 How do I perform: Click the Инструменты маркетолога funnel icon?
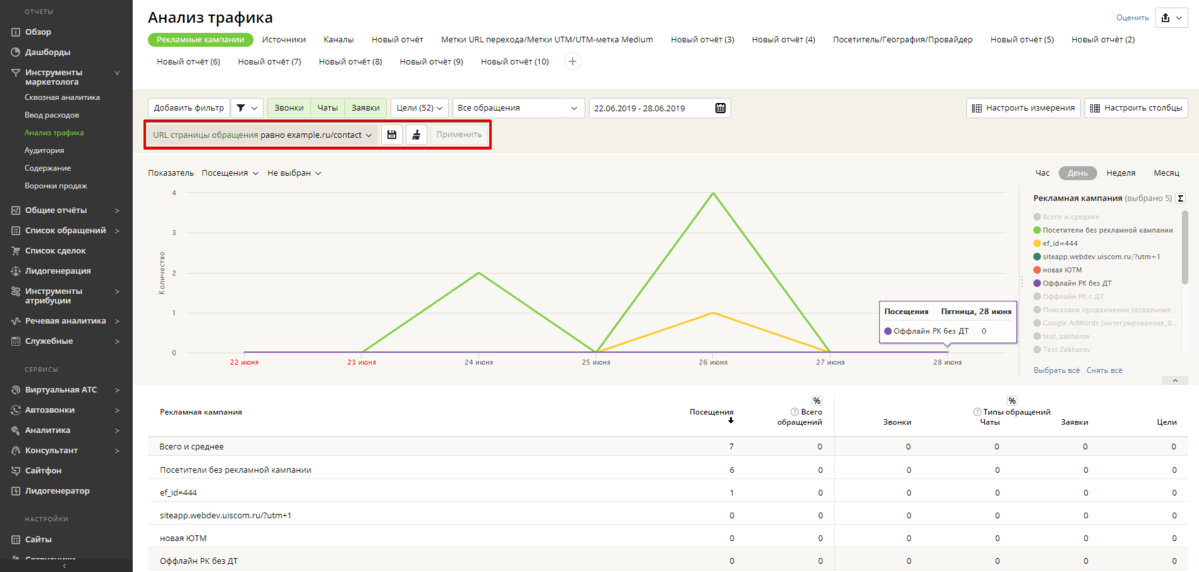15,73
